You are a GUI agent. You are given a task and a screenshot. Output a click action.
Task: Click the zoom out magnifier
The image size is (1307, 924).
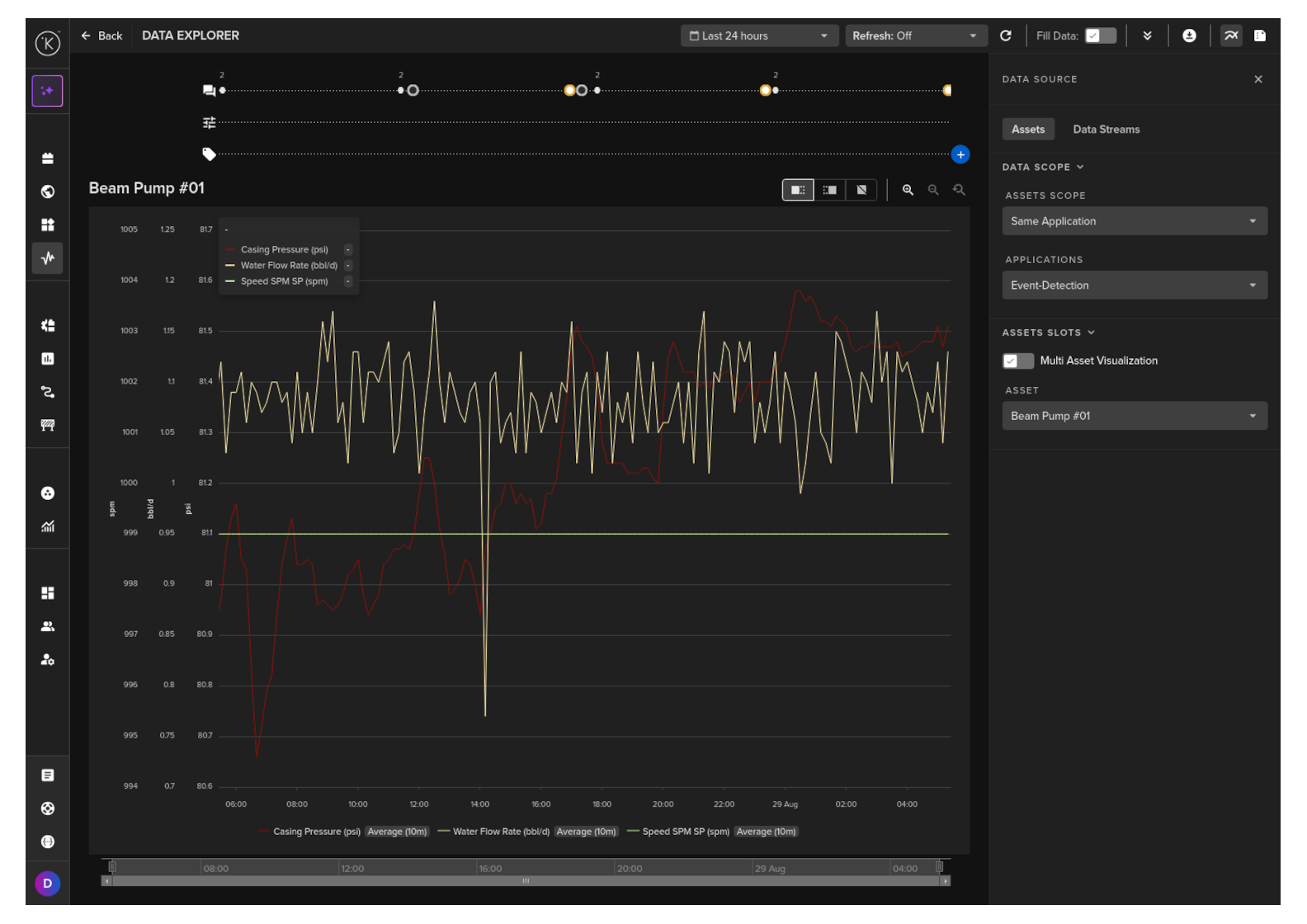click(933, 190)
